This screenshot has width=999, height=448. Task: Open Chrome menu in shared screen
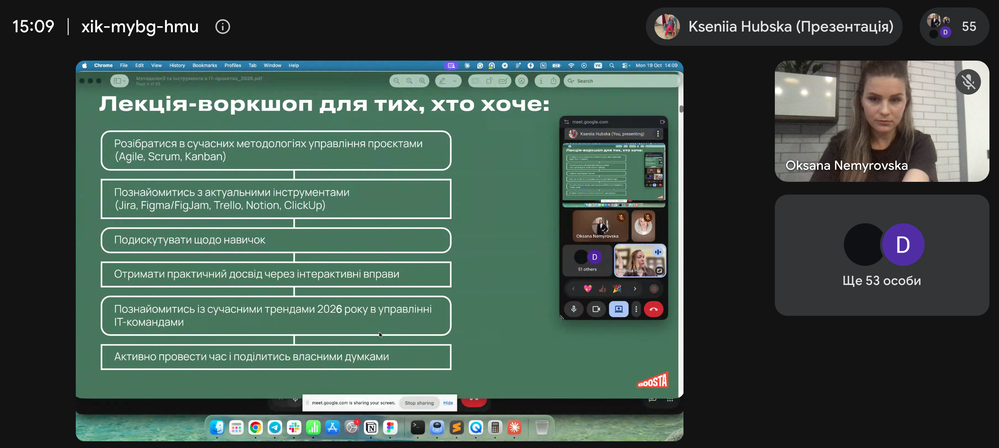coord(103,65)
